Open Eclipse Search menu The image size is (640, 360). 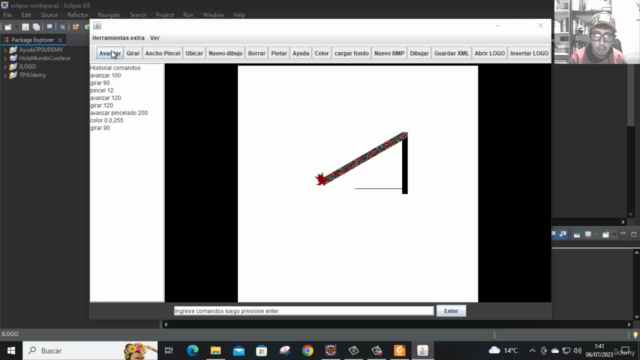pos(138,15)
